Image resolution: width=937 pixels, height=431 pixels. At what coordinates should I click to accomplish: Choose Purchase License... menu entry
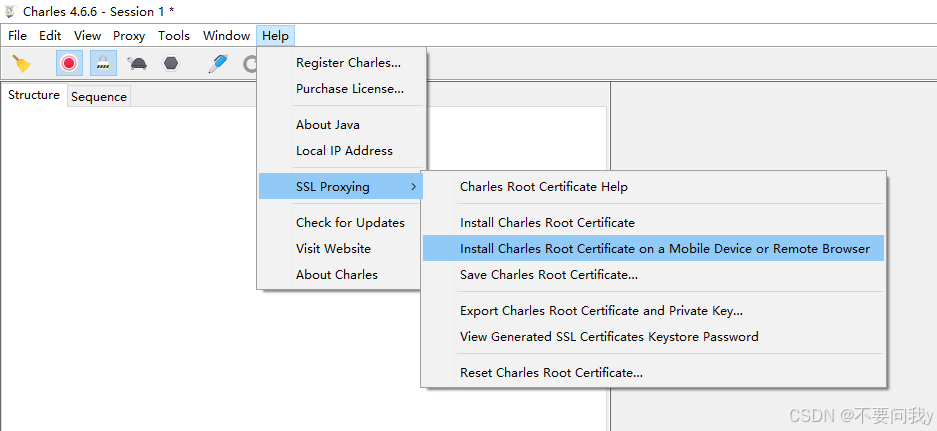click(342, 89)
